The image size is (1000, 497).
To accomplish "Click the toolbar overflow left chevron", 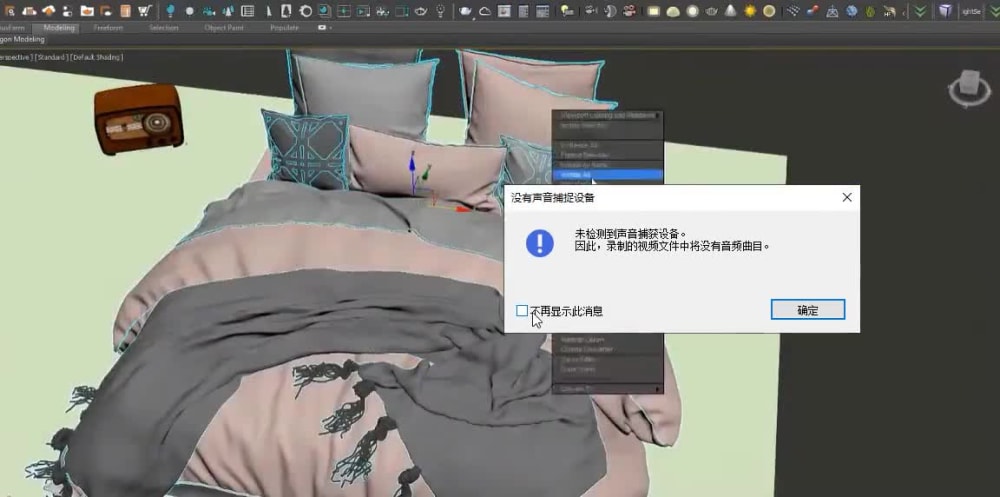I will click(904, 11).
